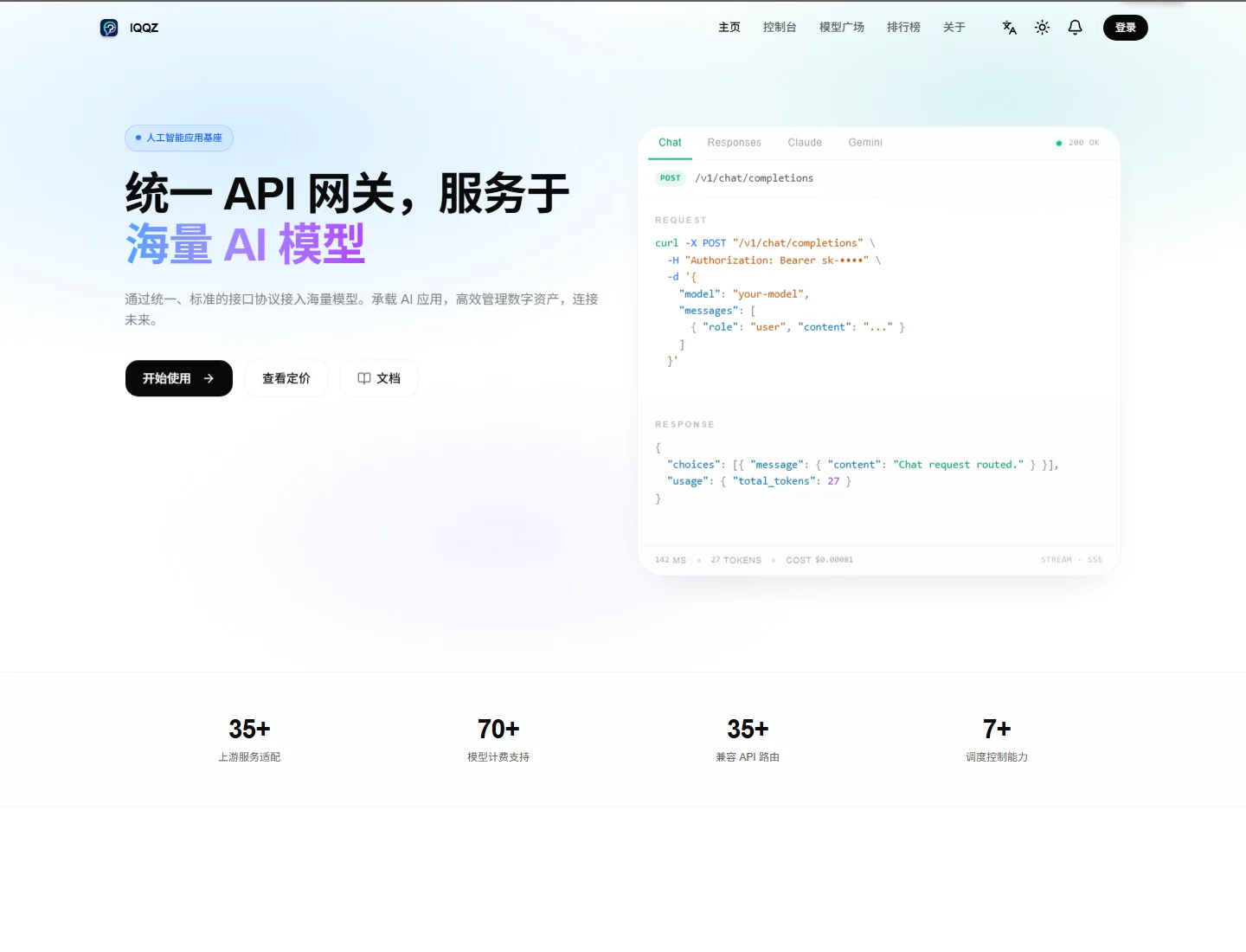The width and height of the screenshot is (1246, 952).
Task: Select the Chat tab in the code panel
Action: [670, 143]
